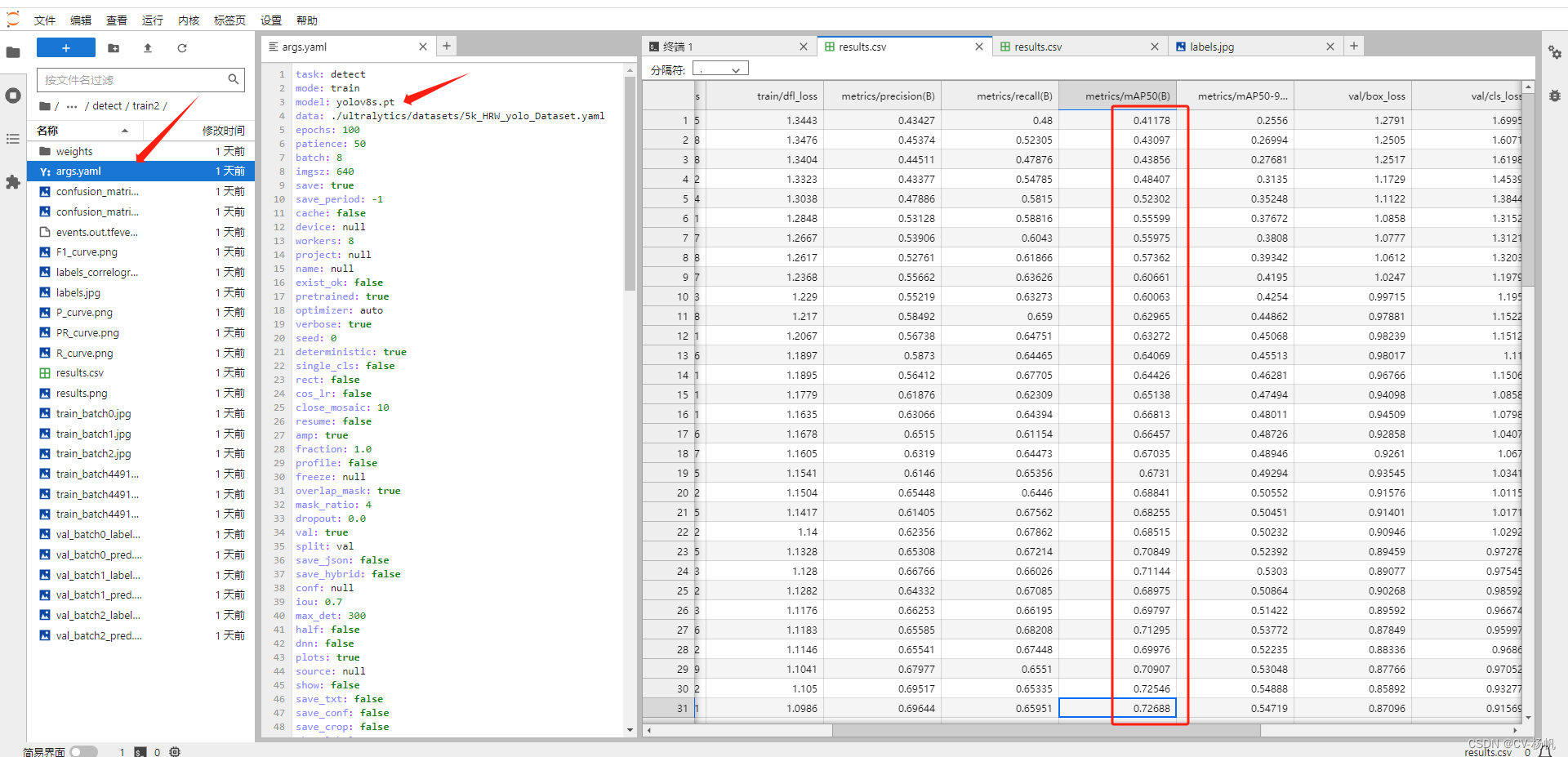Open results.png in the file list
The height and width of the screenshot is (757, 1568).
(x=141, y=394)
